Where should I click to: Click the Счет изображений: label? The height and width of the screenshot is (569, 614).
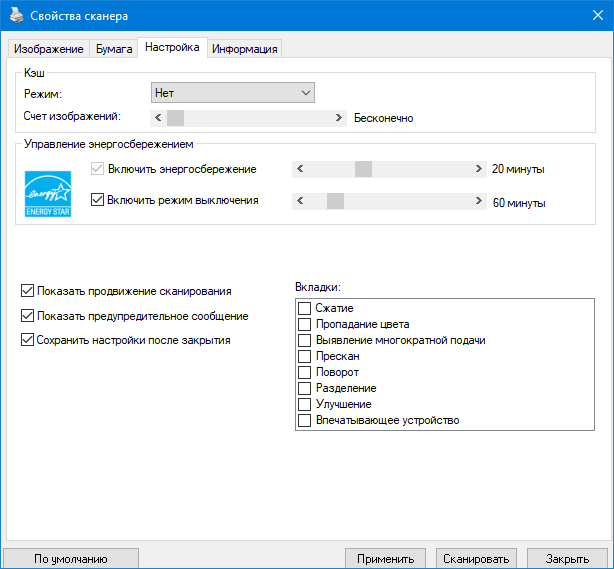tap(72, 116)
